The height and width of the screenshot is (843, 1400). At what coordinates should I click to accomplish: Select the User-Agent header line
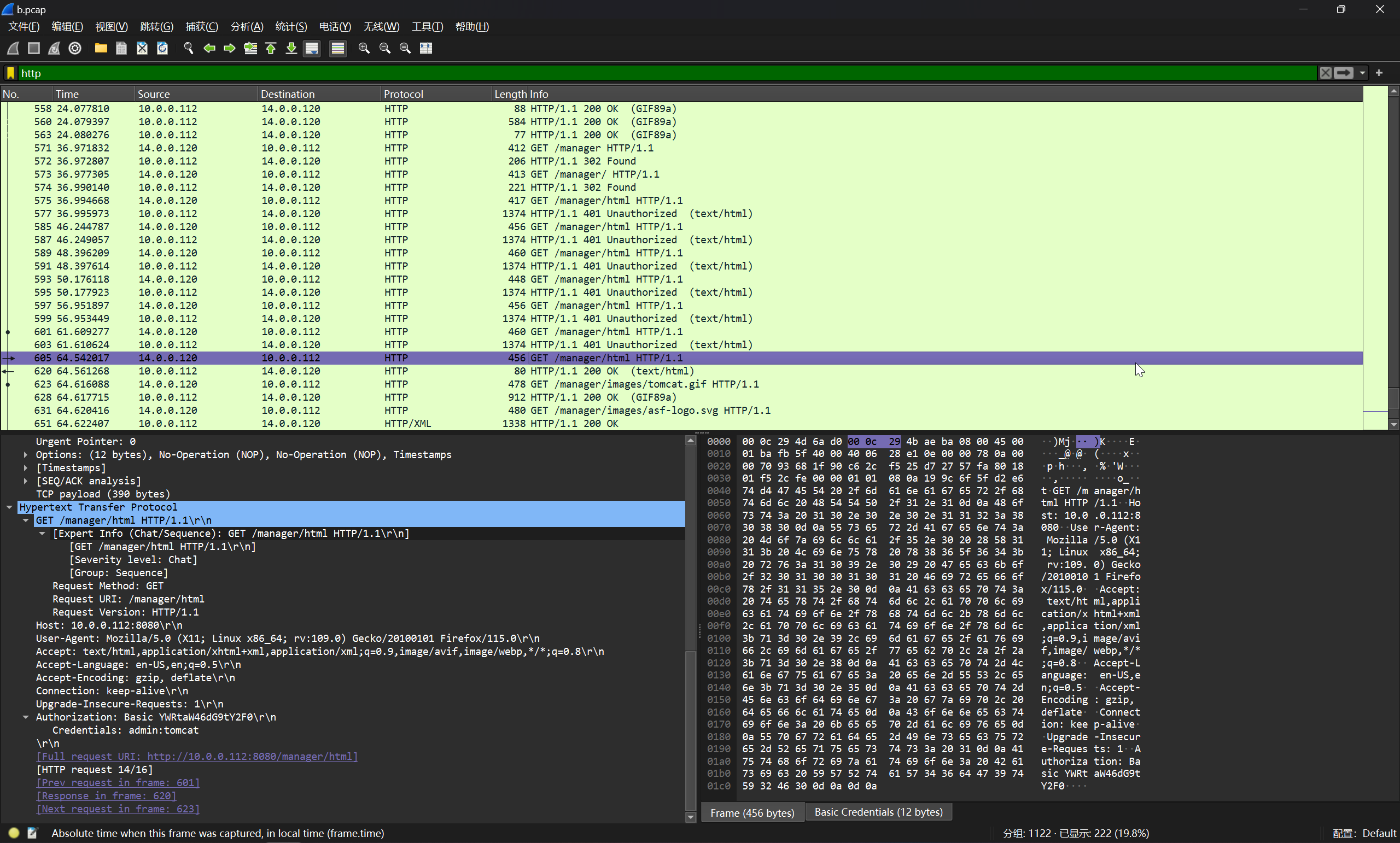[x=288, y=638]
